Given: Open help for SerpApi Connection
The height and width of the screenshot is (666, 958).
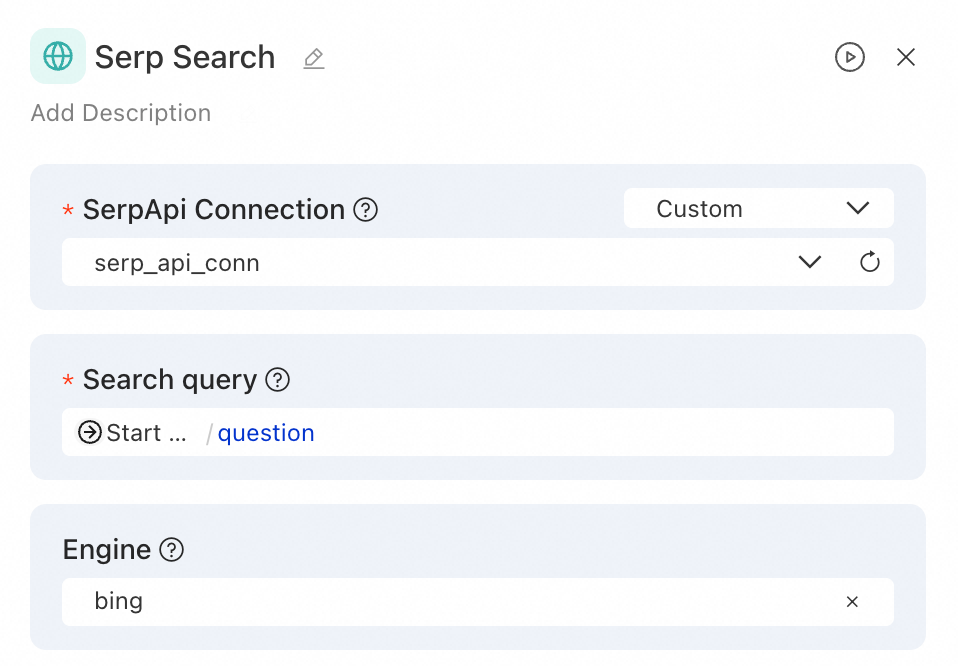Looking at the screenshot, I should (366, 210).
